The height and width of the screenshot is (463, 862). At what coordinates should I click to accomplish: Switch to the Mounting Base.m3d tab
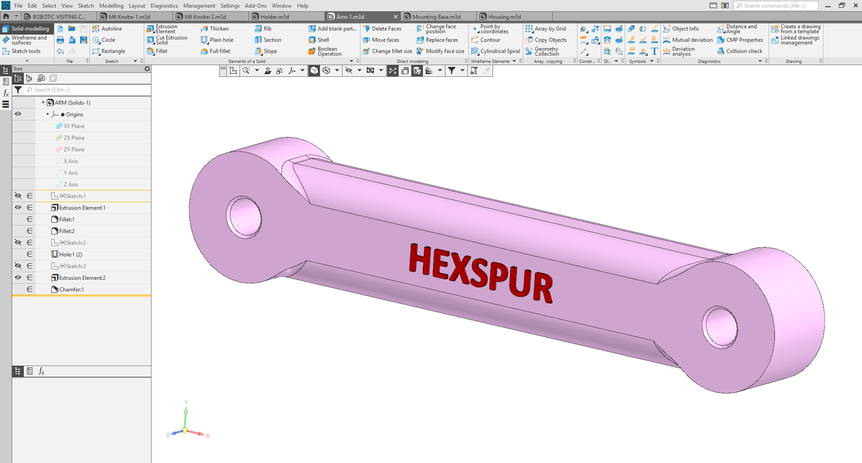437,16
